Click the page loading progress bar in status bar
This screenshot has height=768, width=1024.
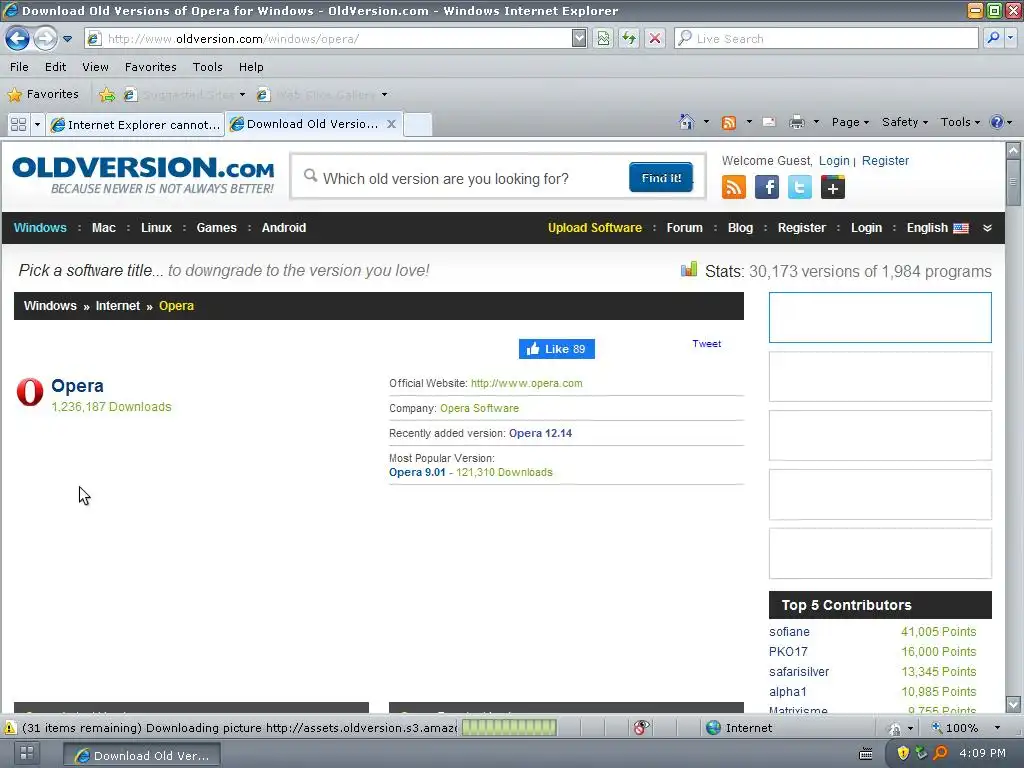pos(509,728)
